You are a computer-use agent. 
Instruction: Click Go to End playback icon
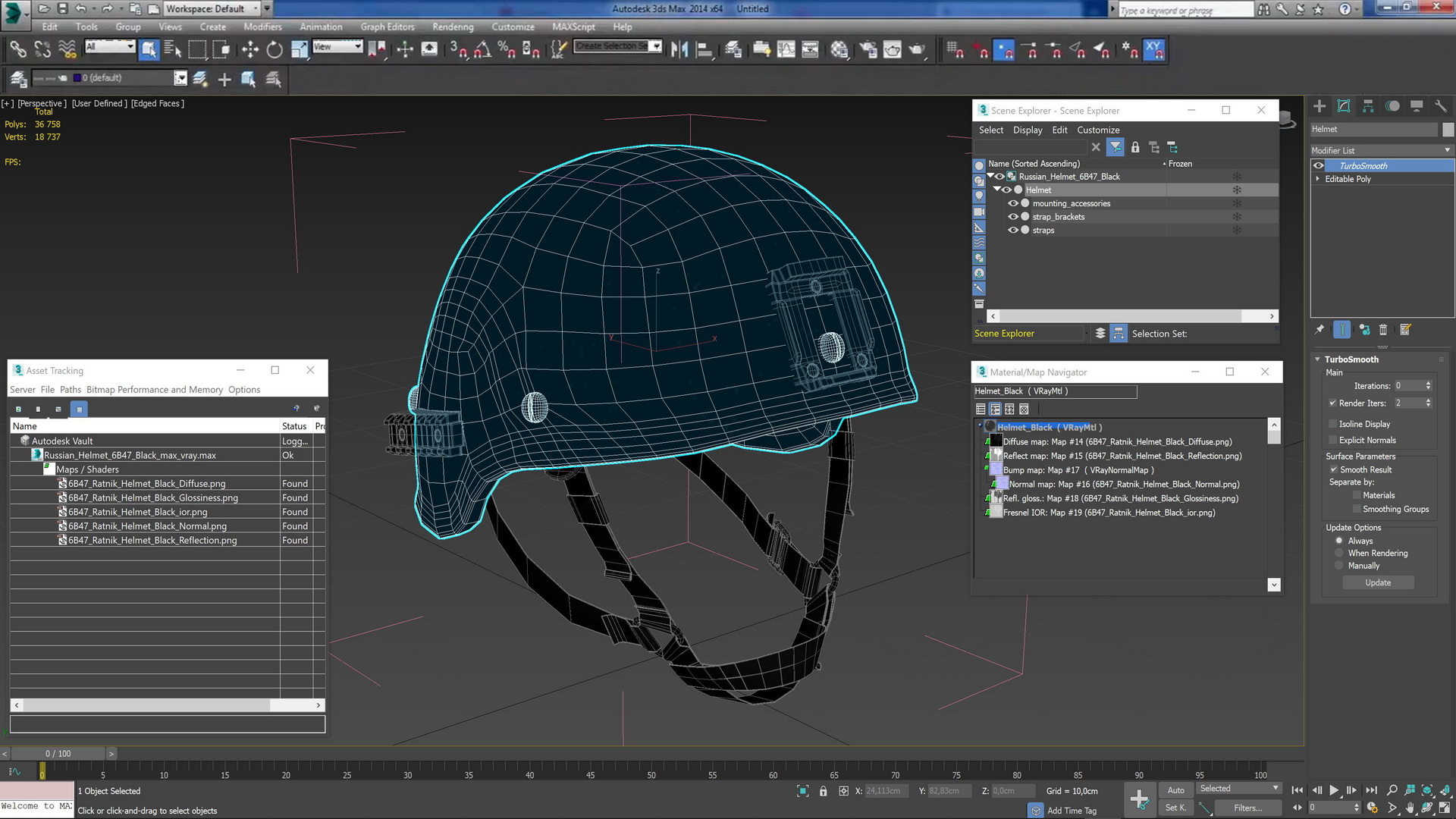point(1371,790)
